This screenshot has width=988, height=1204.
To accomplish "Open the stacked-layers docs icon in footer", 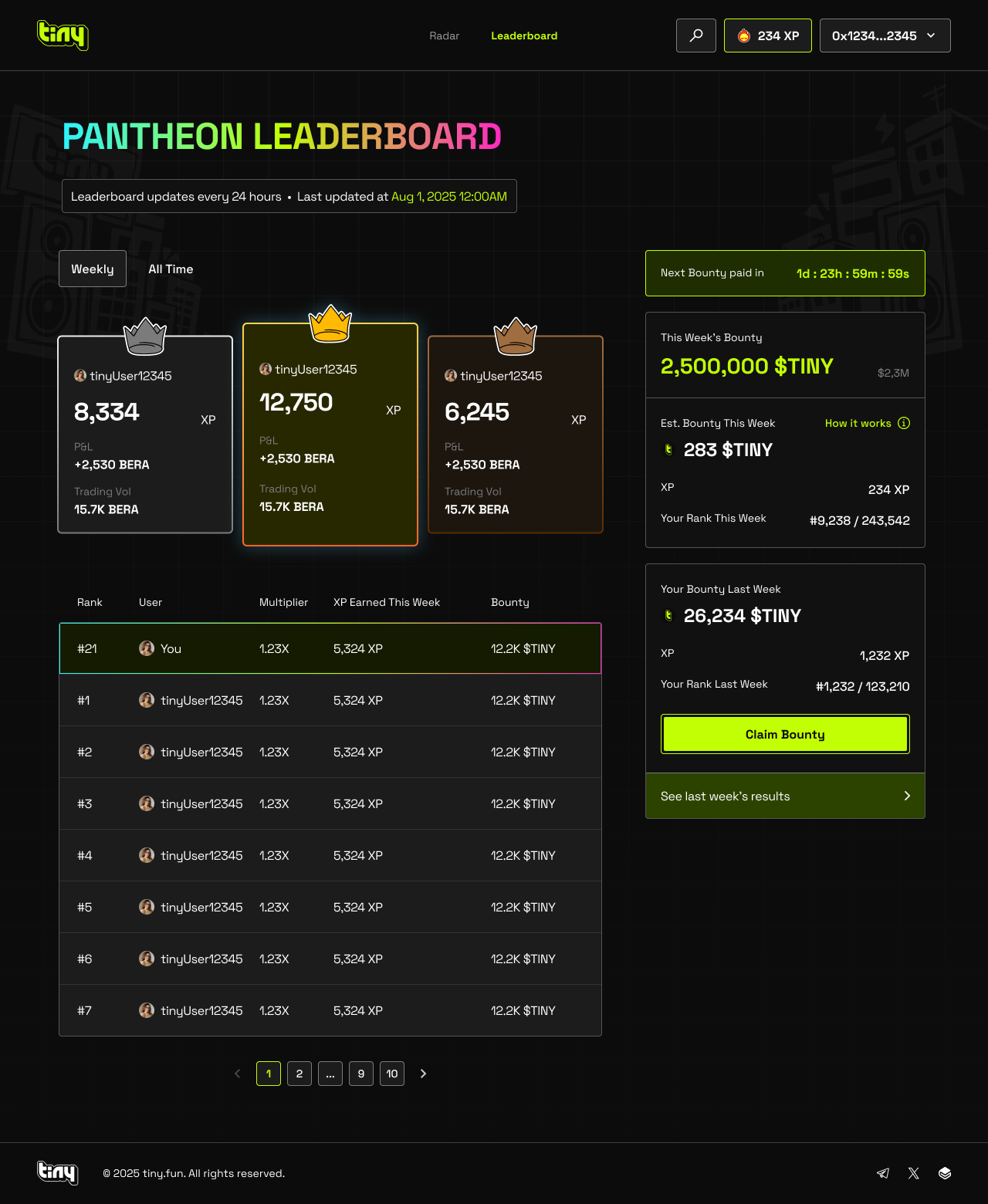I will (x=945, y=1173).
